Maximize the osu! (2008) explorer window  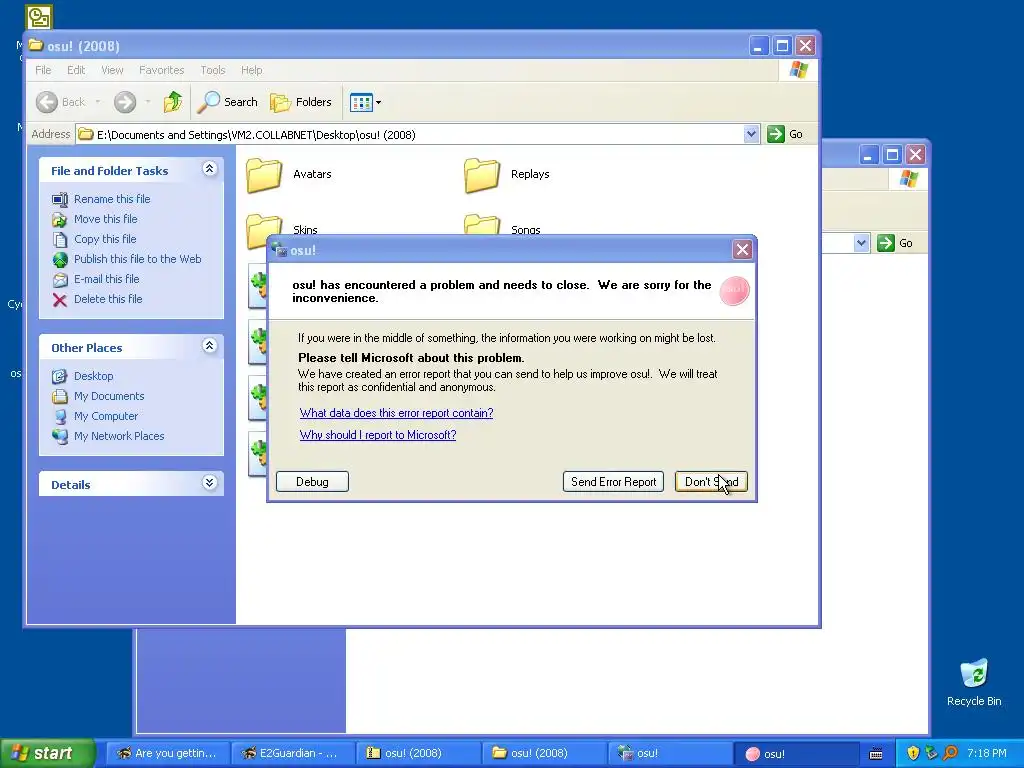782,46
